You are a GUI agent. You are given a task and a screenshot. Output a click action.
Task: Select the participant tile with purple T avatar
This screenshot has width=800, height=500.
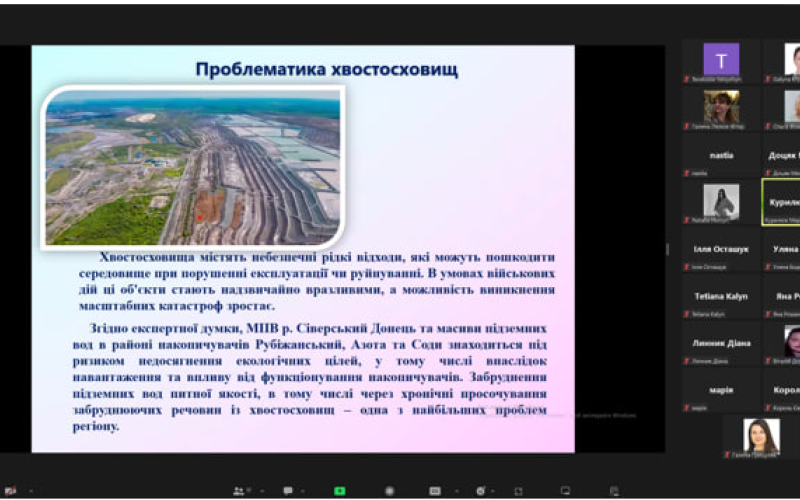(x=721, y=61)
